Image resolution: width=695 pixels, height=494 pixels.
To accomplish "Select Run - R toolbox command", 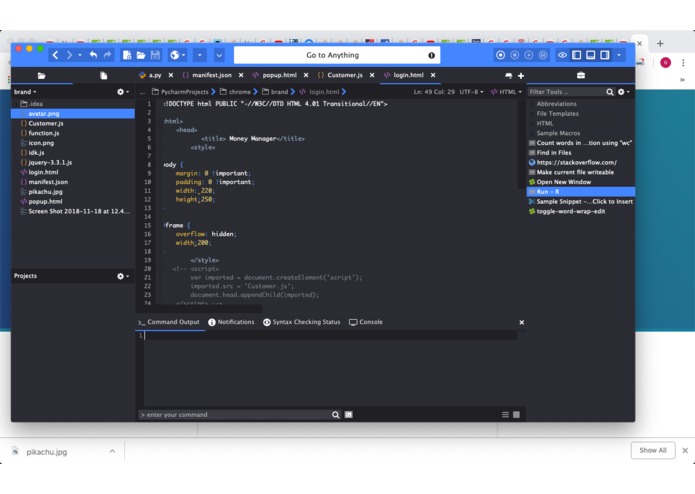I will [x=581, y=191].
